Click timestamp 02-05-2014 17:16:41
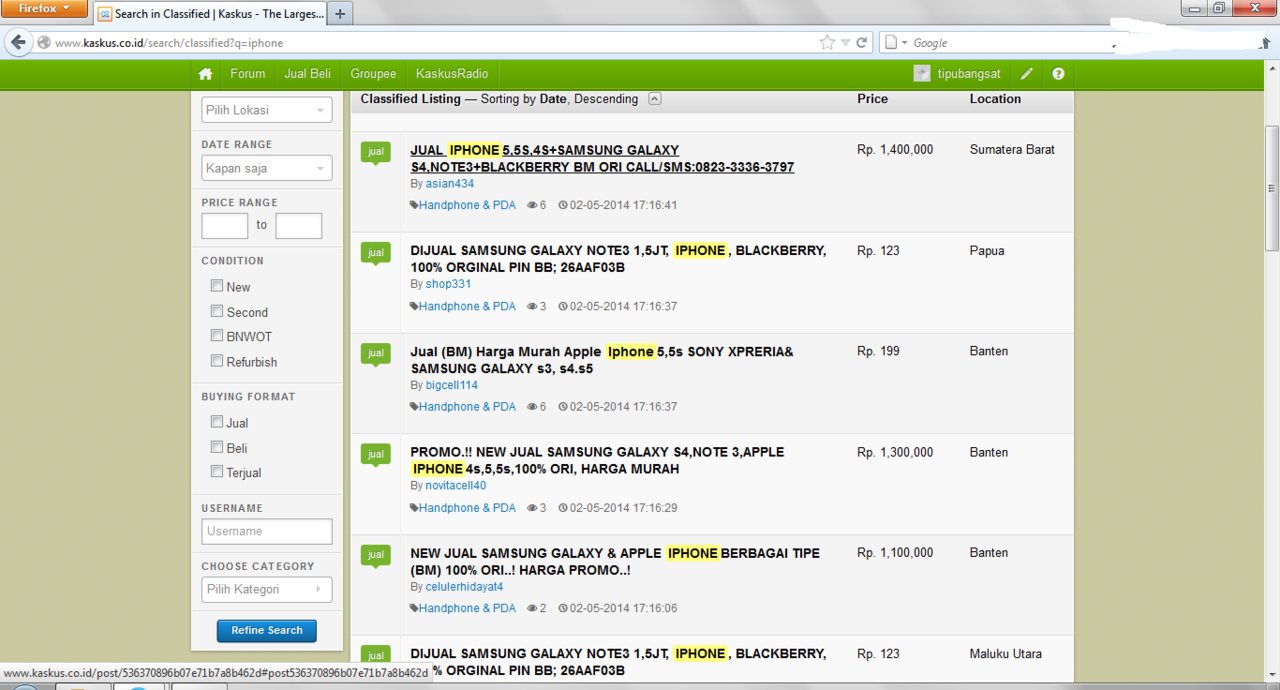 click(x=623, y=205)
